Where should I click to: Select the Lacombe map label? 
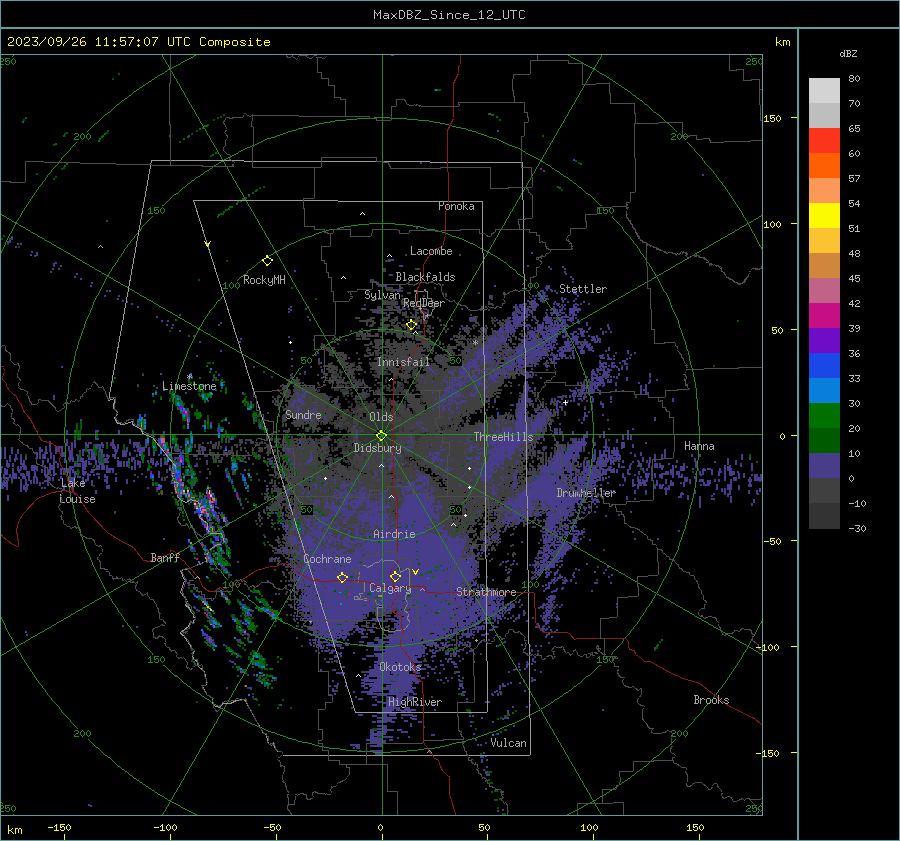(x=431, y=251)
